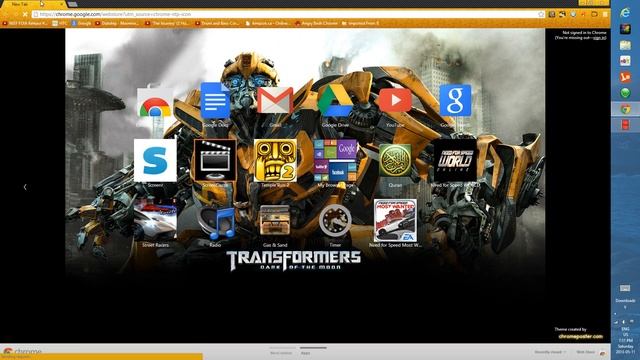Open the Google Docs app
The image size is (640, 360).
(215, 101)
